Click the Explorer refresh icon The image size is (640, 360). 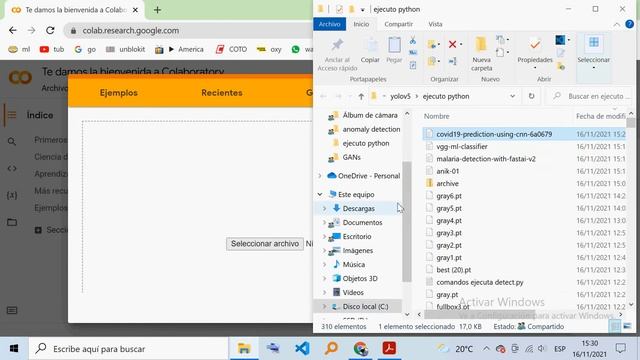tap(531, 96)
